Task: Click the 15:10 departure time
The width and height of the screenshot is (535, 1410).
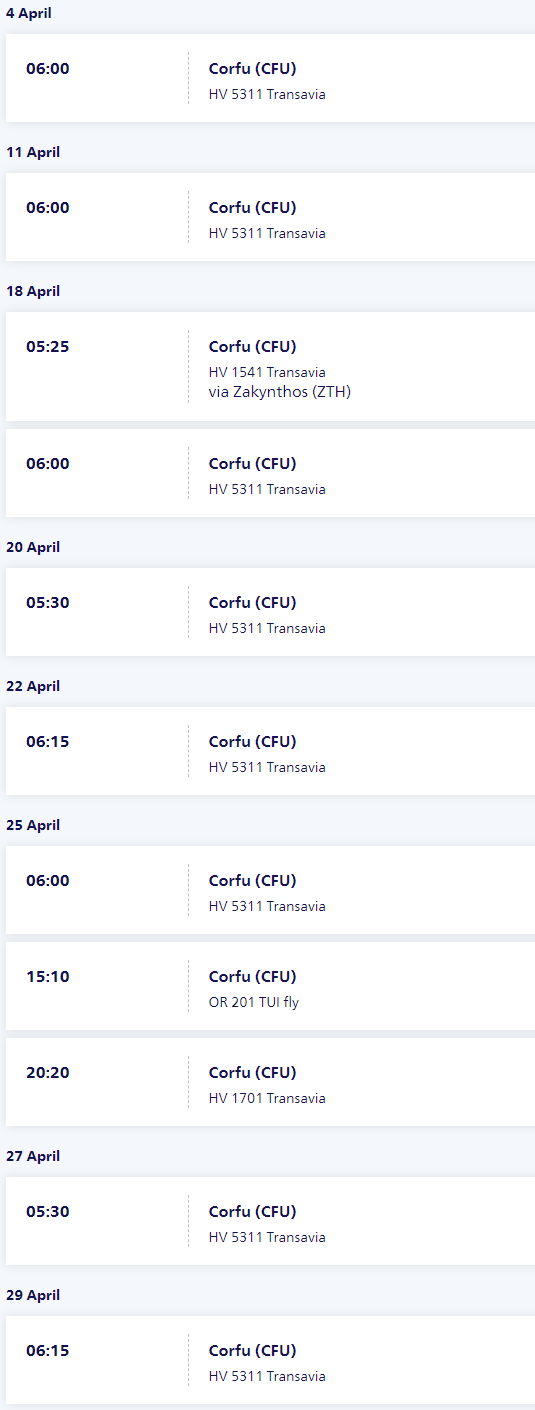Action: [47, 977]
